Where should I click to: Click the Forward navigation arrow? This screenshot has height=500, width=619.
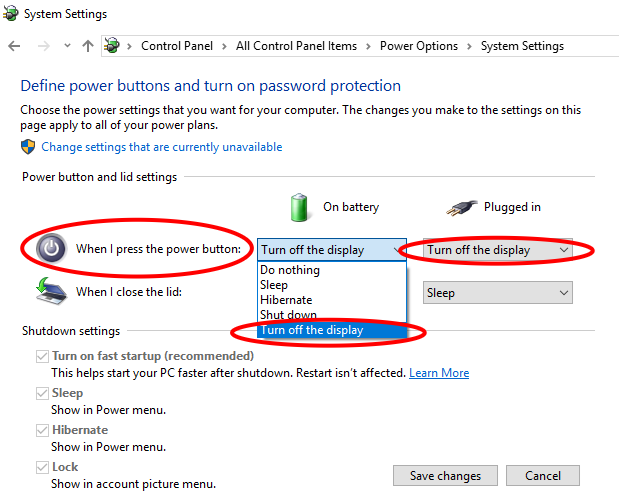tap(43, 46)
